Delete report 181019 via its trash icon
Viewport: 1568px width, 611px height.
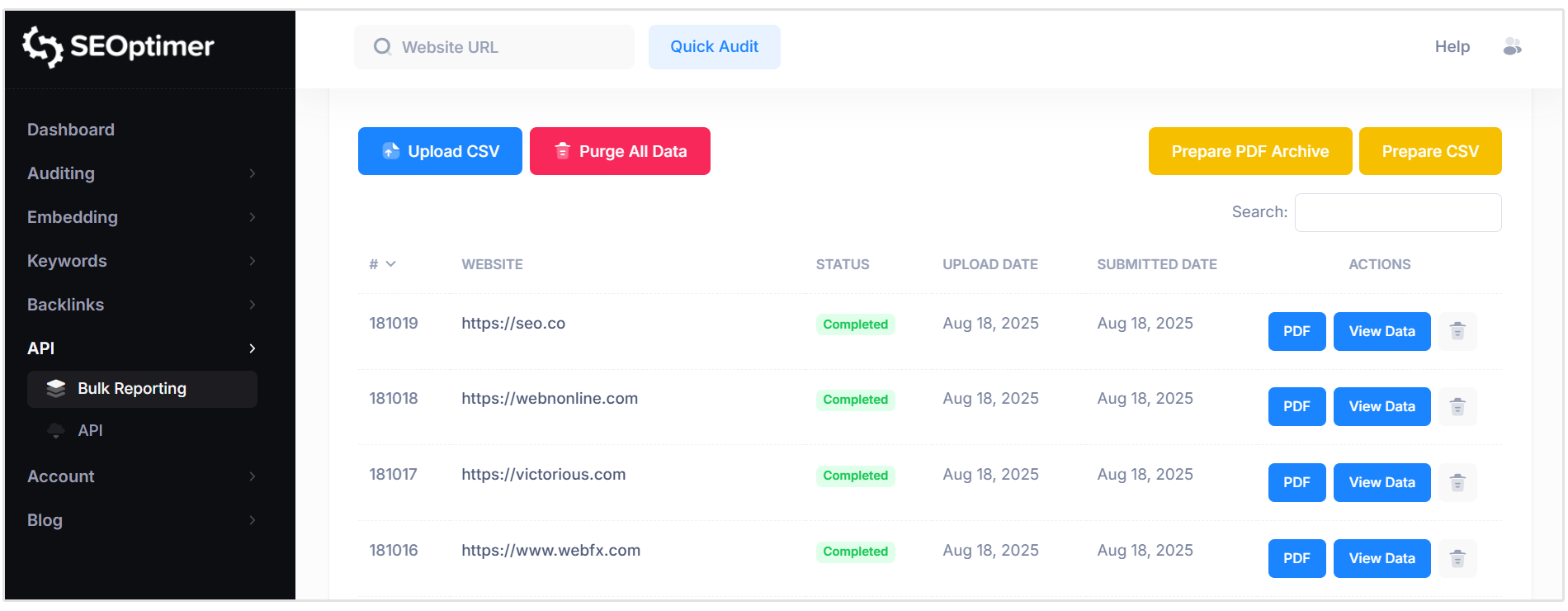click(x=1457, y=331)
